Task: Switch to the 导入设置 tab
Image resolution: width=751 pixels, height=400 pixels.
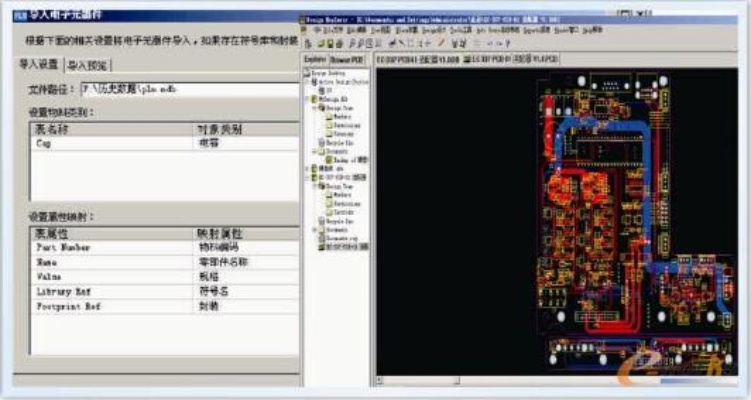Action: [38, 64]
